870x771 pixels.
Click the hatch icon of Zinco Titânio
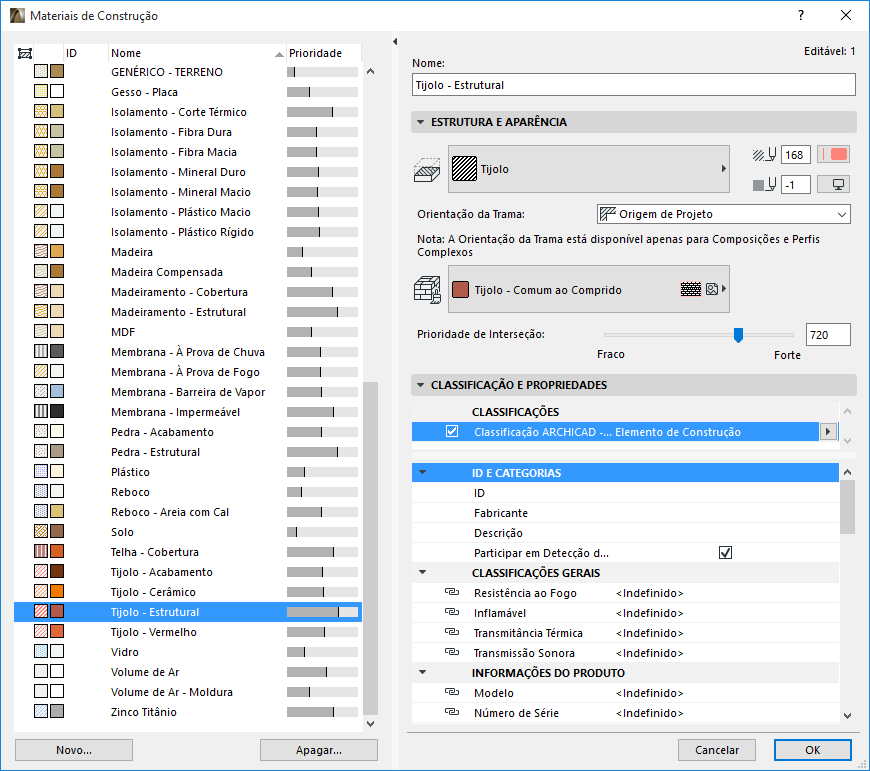coord(41,712)
